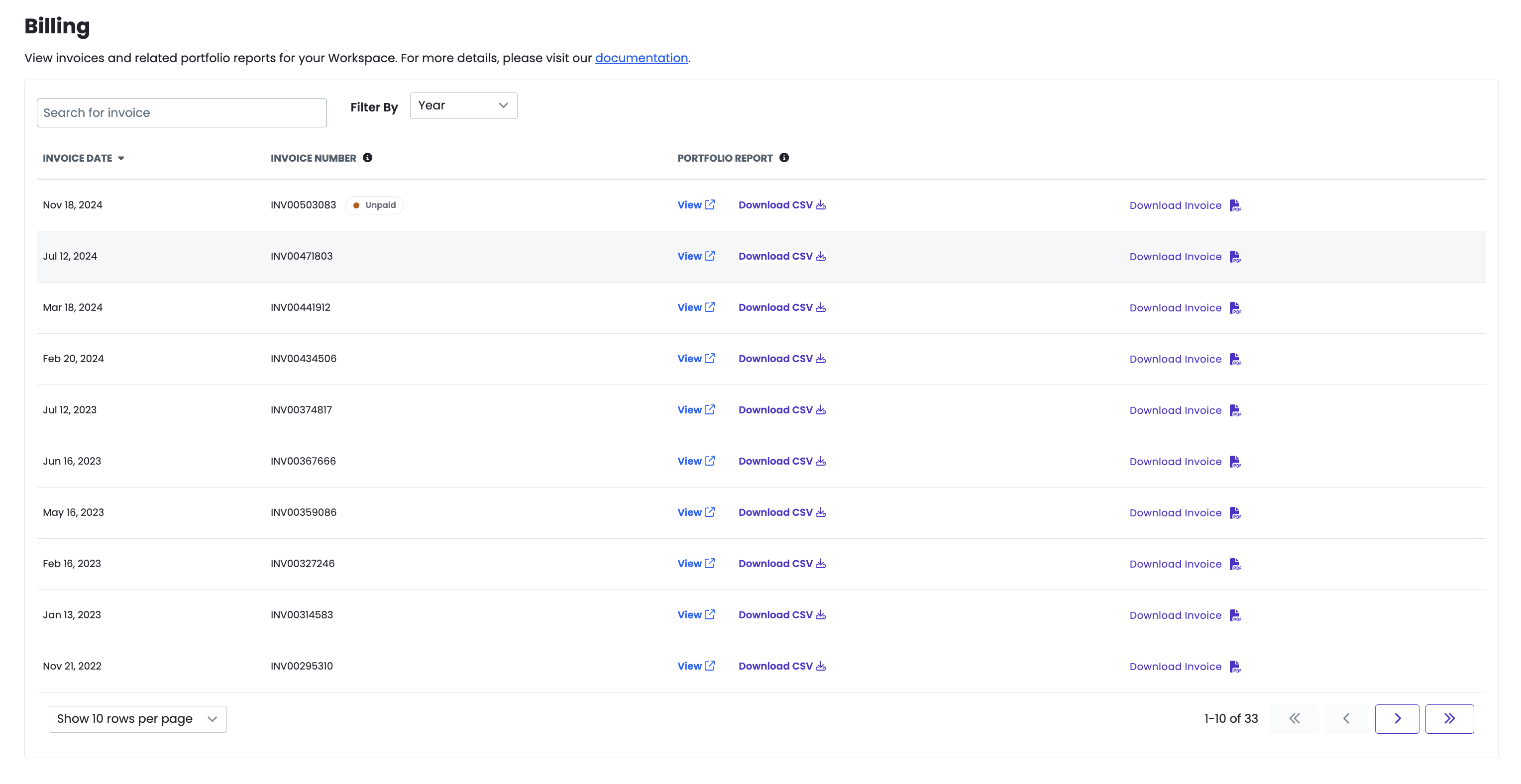Open the Year filter dropdown

463,105
